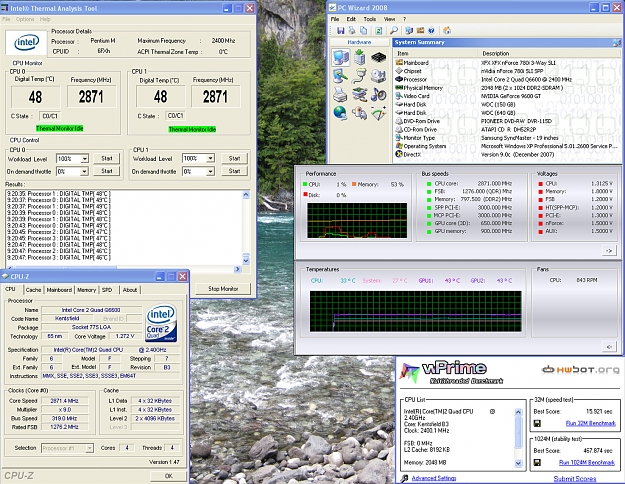This screenshot has height=484, width=625.
Task: Click save icon beside Run 32M Benchmark
Action: tap(537, 423)
